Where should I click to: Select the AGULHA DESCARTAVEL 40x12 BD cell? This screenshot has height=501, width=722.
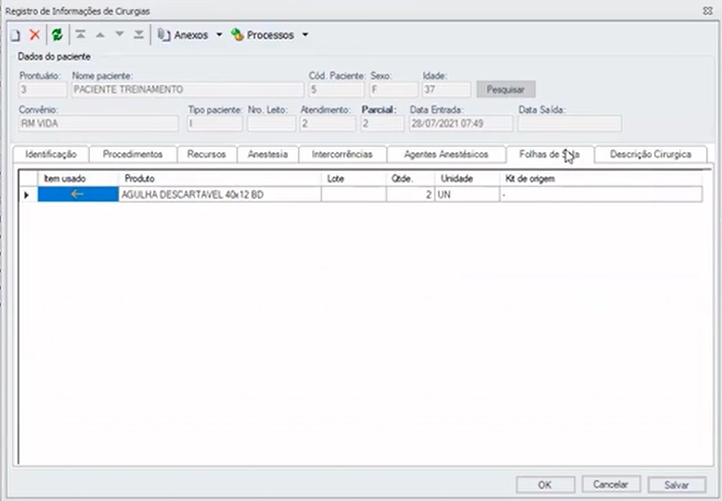(x=220, y=195)
